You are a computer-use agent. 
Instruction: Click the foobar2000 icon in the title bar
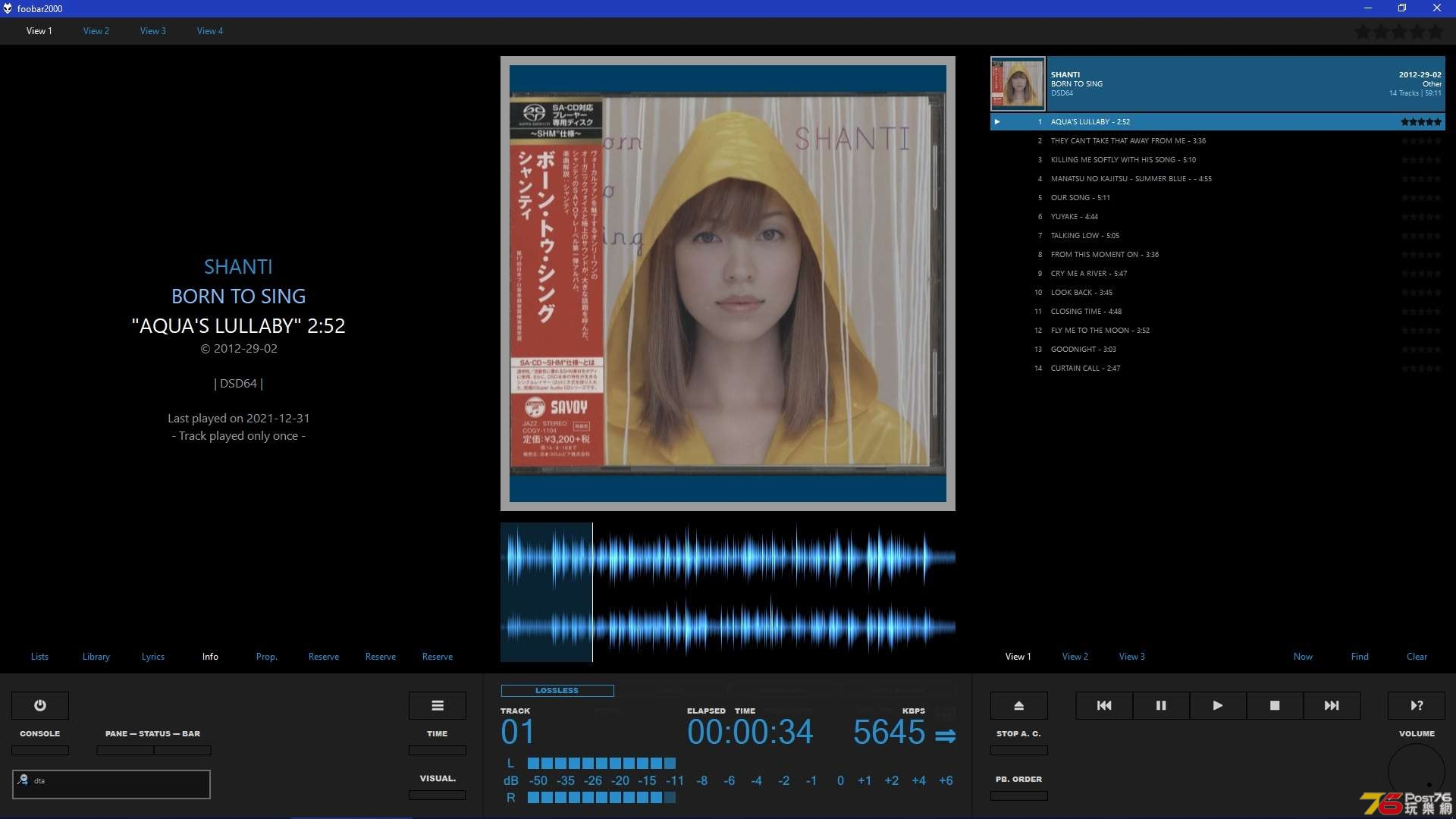point(8,8)
